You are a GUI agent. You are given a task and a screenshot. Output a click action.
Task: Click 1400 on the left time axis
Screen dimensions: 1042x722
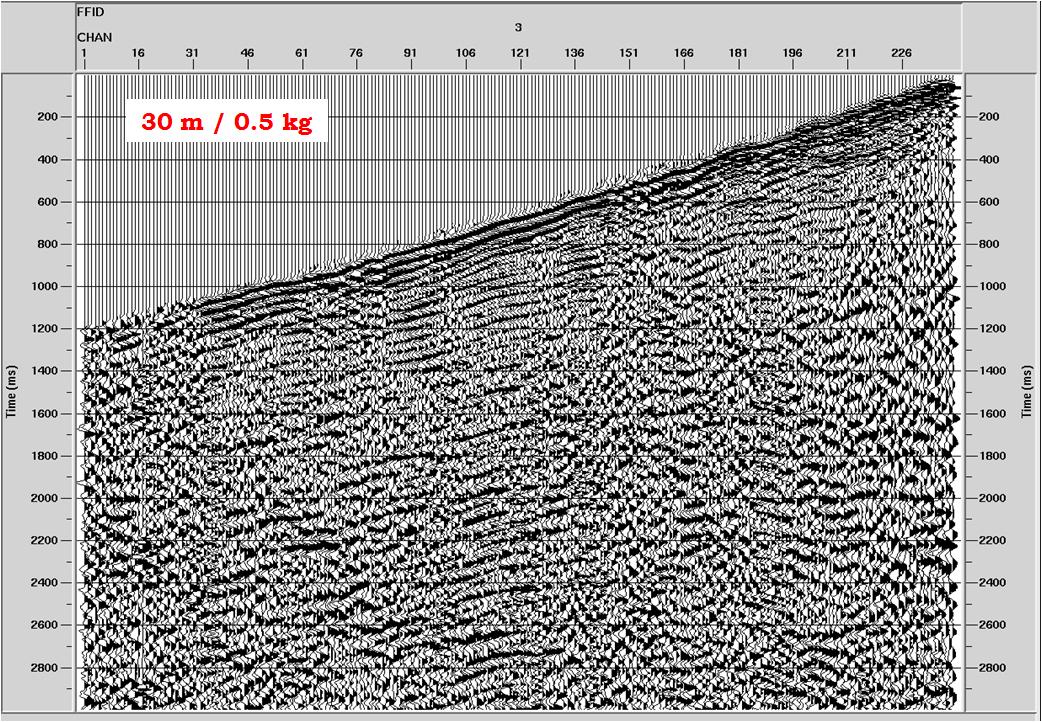pyautogui.click(x=47, y=370)
